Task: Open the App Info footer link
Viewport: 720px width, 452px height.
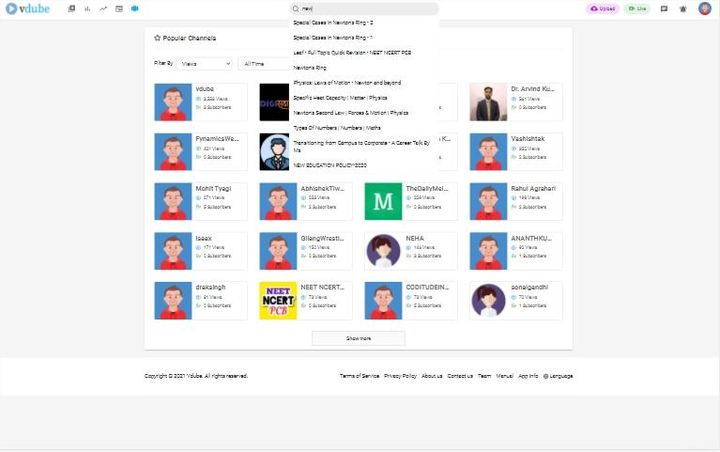Action: tap(528, 376)
